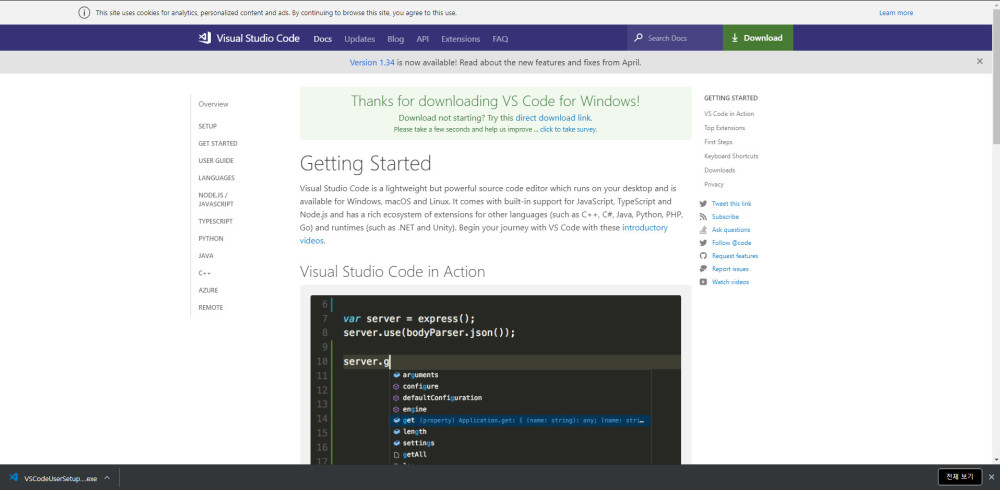
Task: Expand C++ in the left sidebar
Action: [204, 273]
